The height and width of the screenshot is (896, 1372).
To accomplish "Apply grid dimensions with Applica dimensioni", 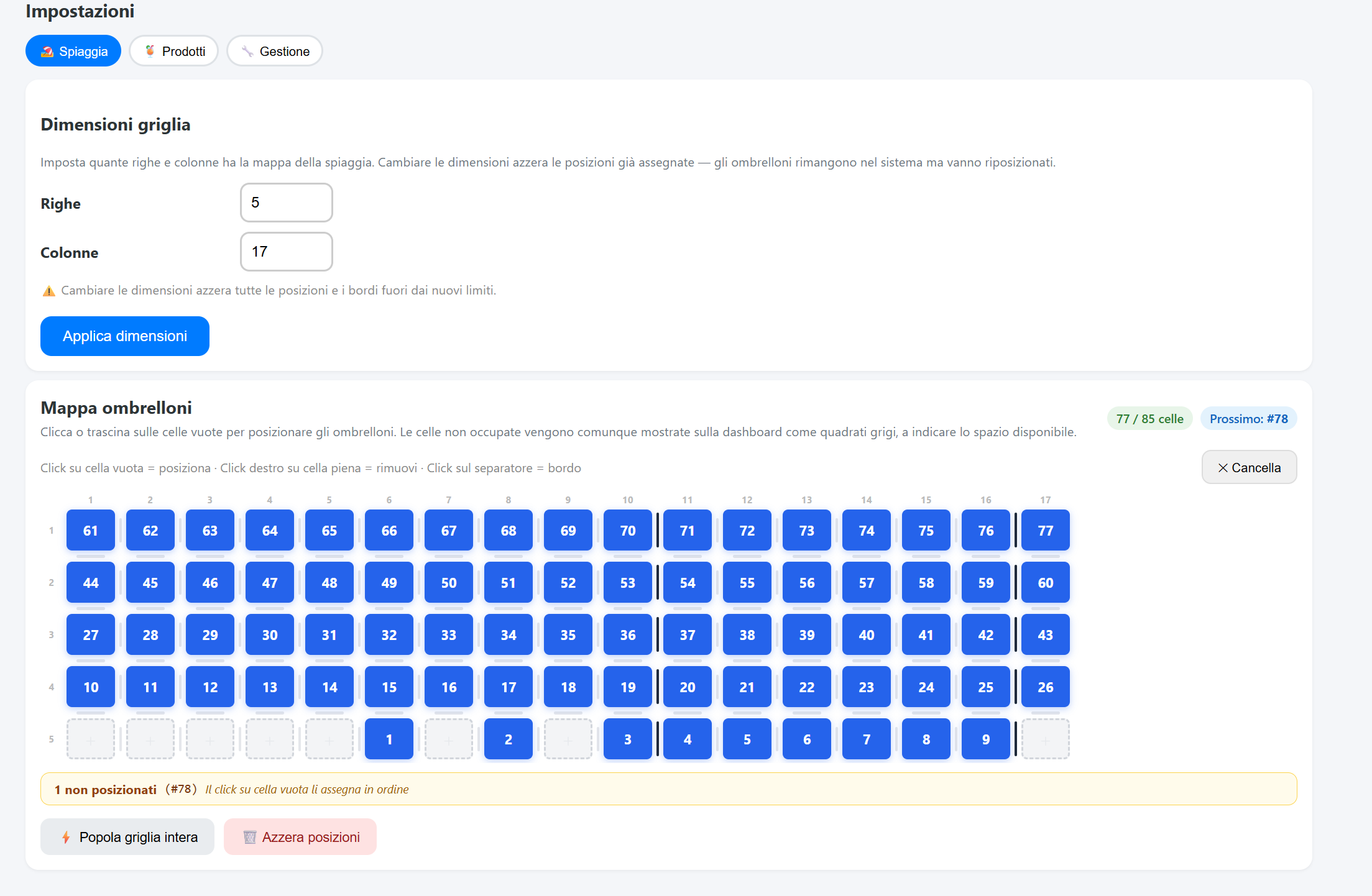I will coord(125,336).
